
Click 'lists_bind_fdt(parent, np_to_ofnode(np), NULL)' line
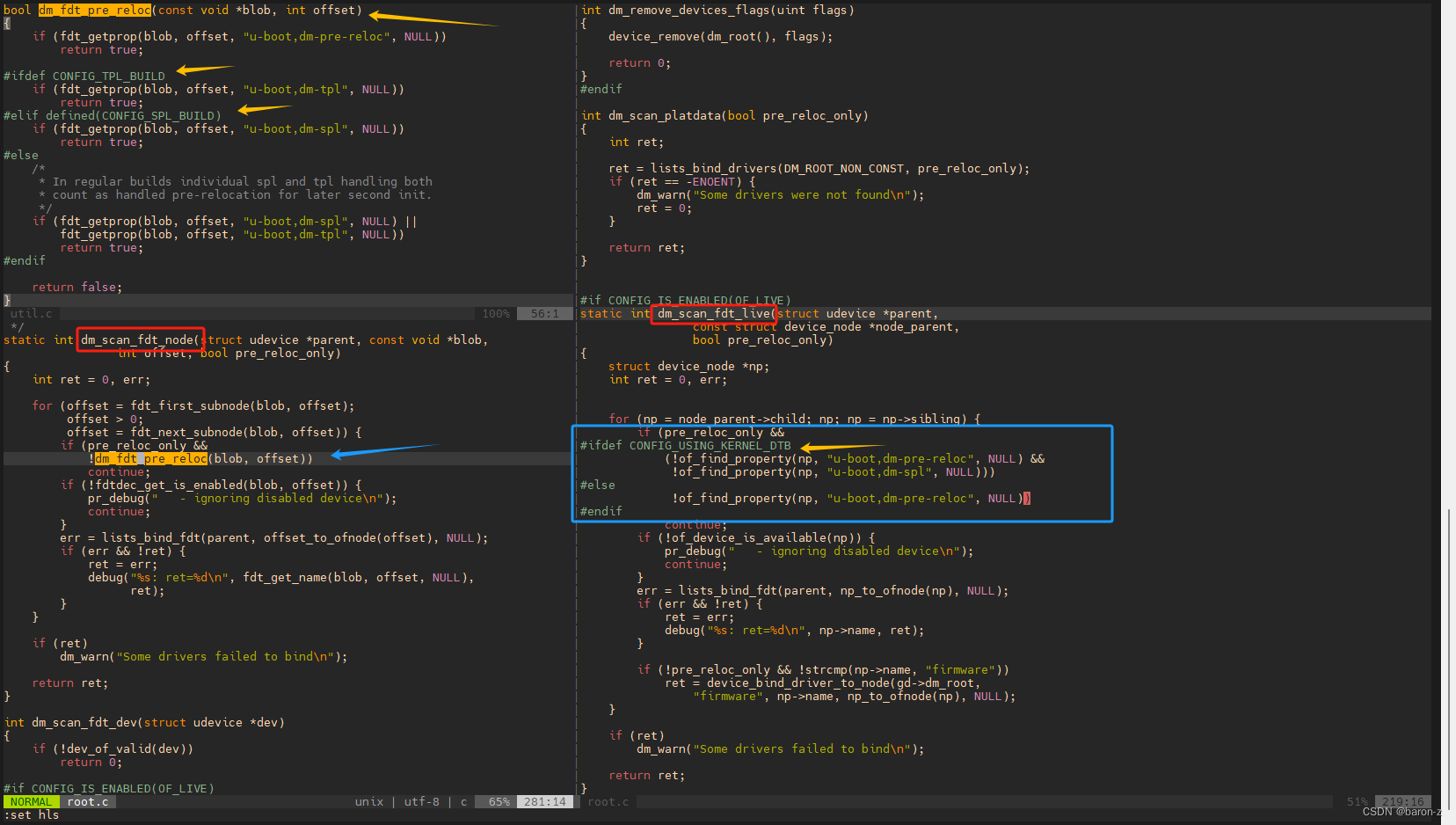[x=823, y=590]
